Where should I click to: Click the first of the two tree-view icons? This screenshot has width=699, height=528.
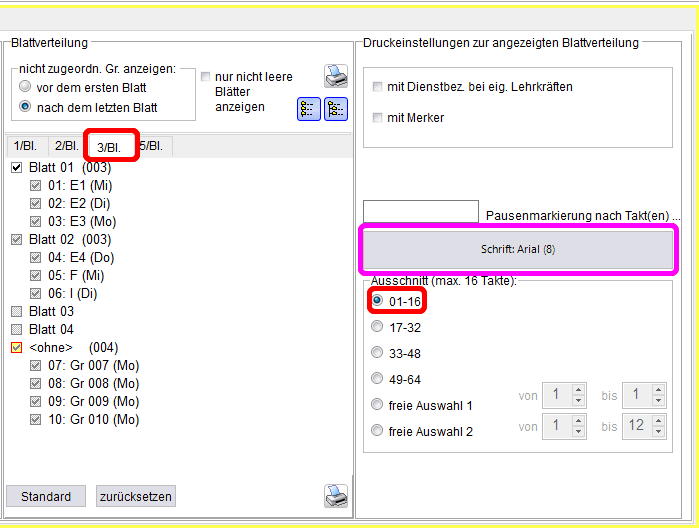coord(309,109)
